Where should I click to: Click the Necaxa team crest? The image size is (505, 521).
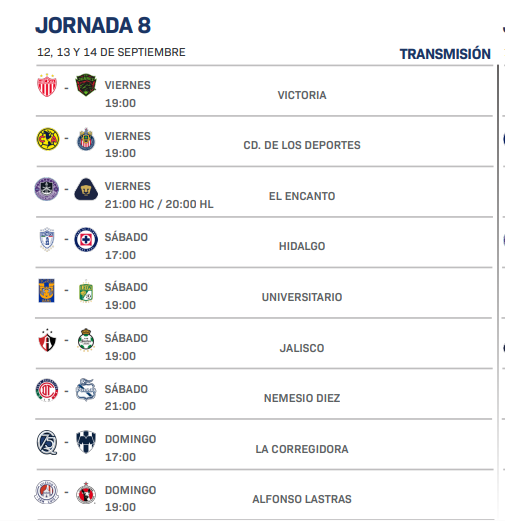click(47, 85)
